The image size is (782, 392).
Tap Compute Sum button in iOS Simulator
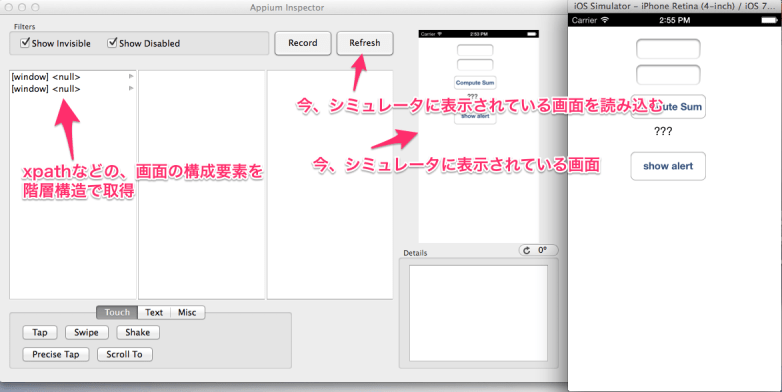(668, 107)
